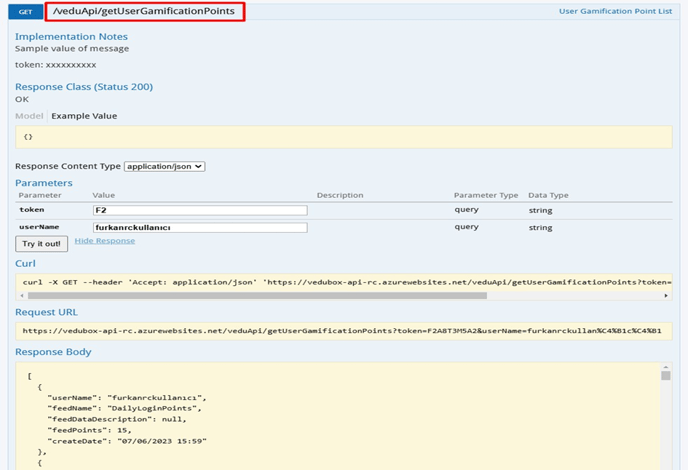Click the Hide Response link

[x=104, y=241]
